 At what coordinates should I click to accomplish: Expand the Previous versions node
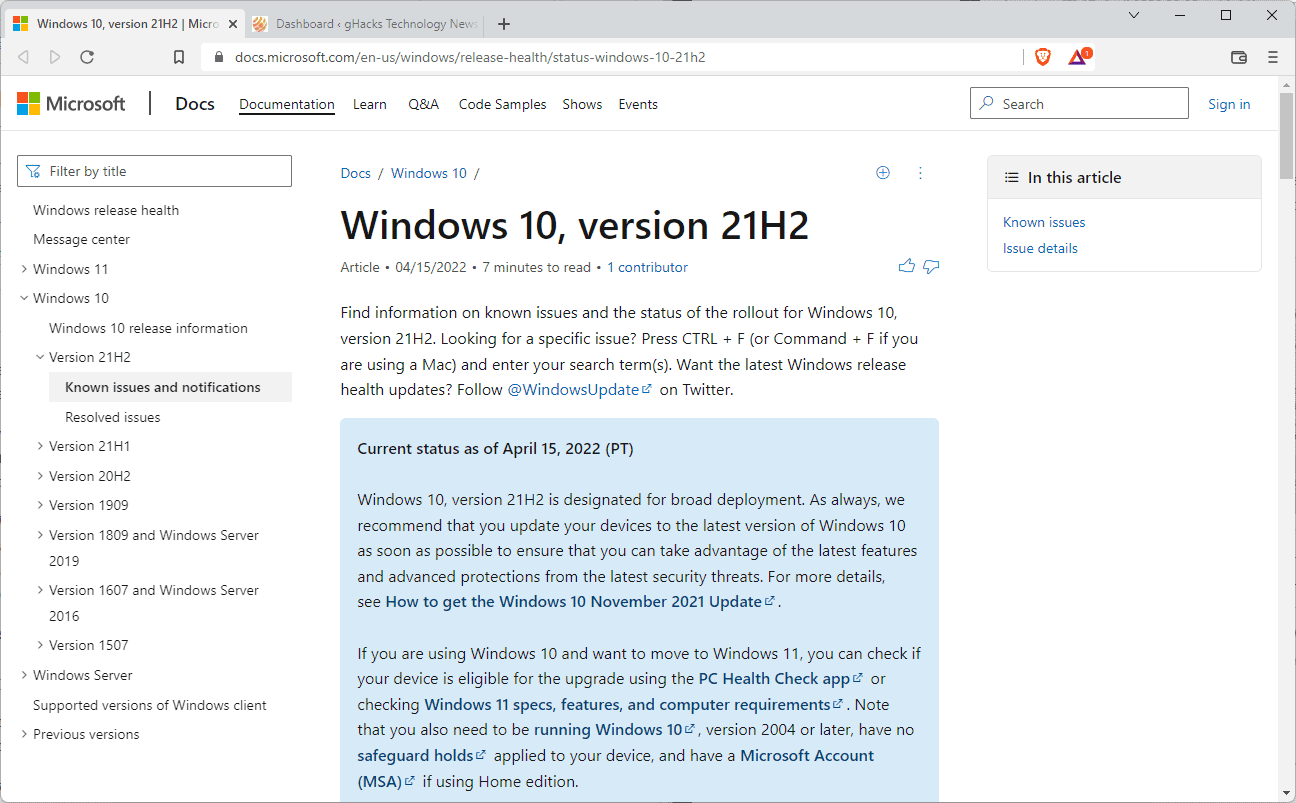coord(24,734)
